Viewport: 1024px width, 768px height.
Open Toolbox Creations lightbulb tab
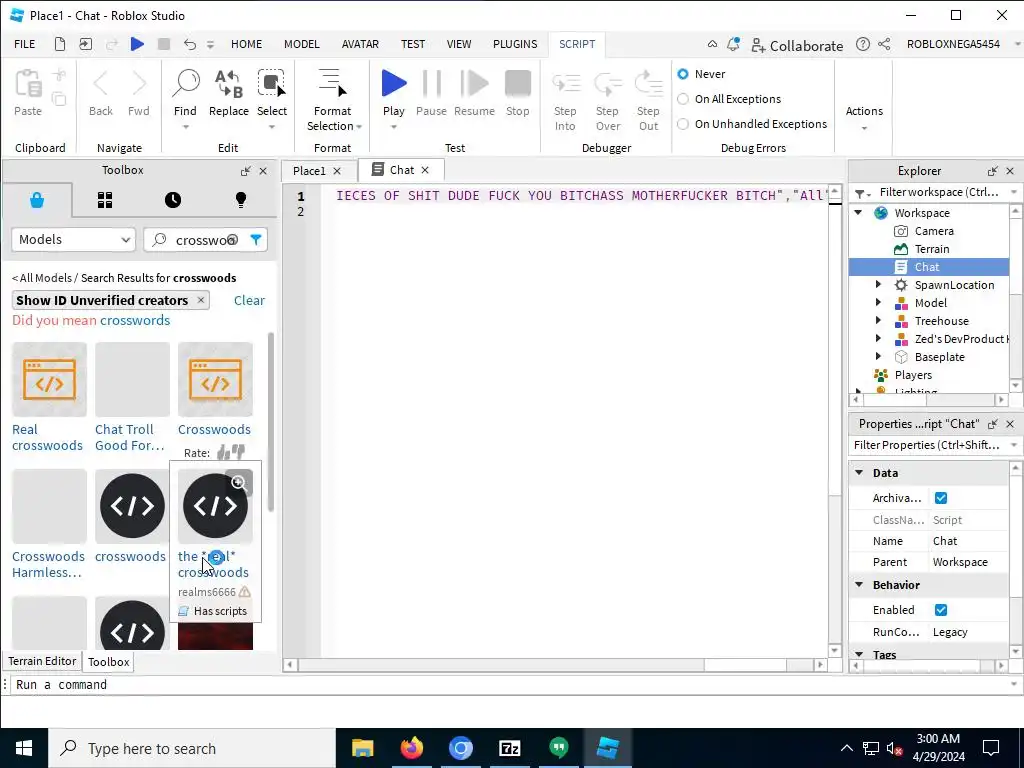[x=241, y=200]
